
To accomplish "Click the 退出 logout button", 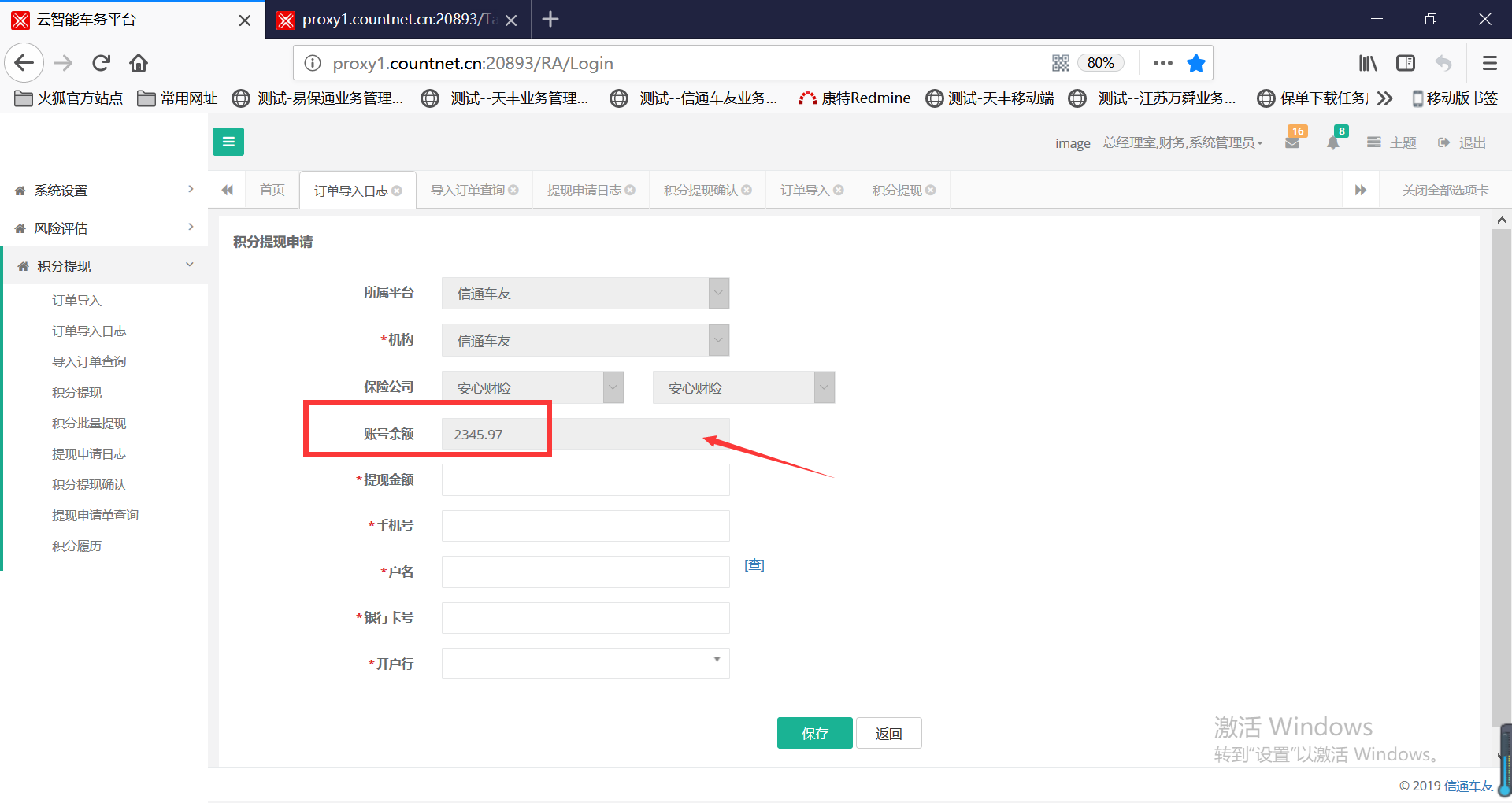I will (1462, 142).
